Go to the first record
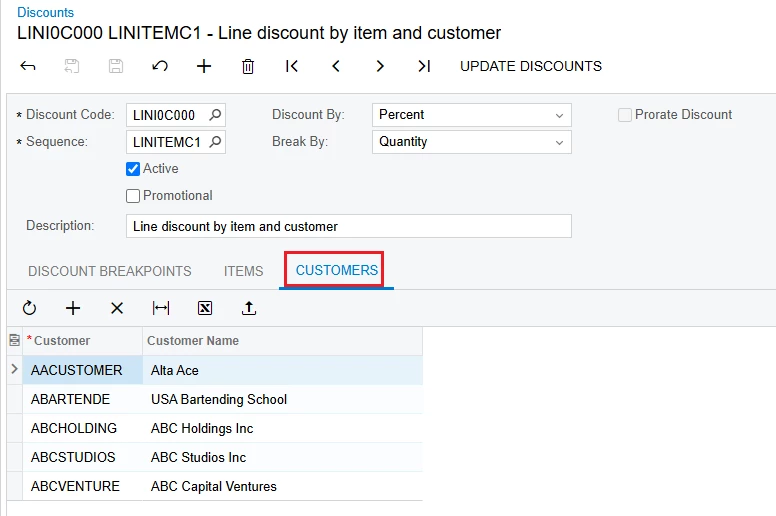776x516 pixels. click(x=292, y=66)
